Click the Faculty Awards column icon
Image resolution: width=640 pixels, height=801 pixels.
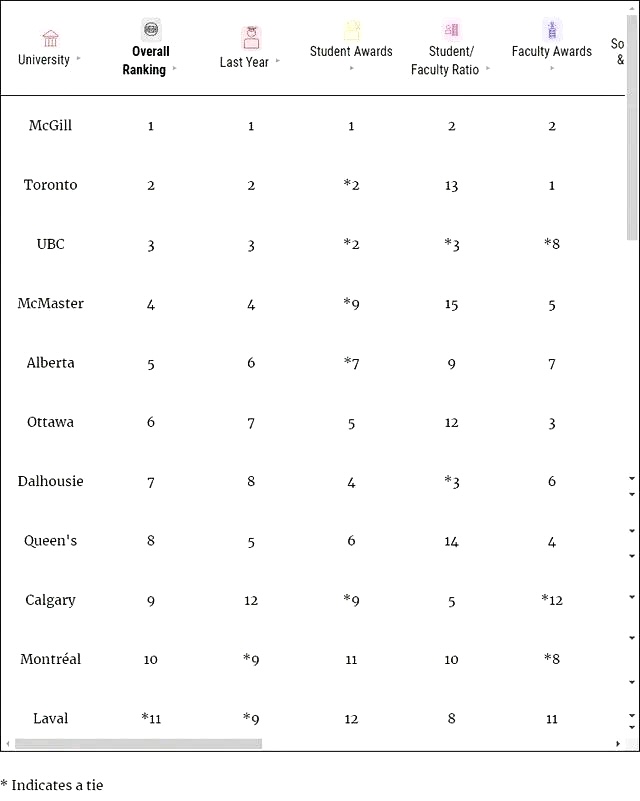coord(552,30)
